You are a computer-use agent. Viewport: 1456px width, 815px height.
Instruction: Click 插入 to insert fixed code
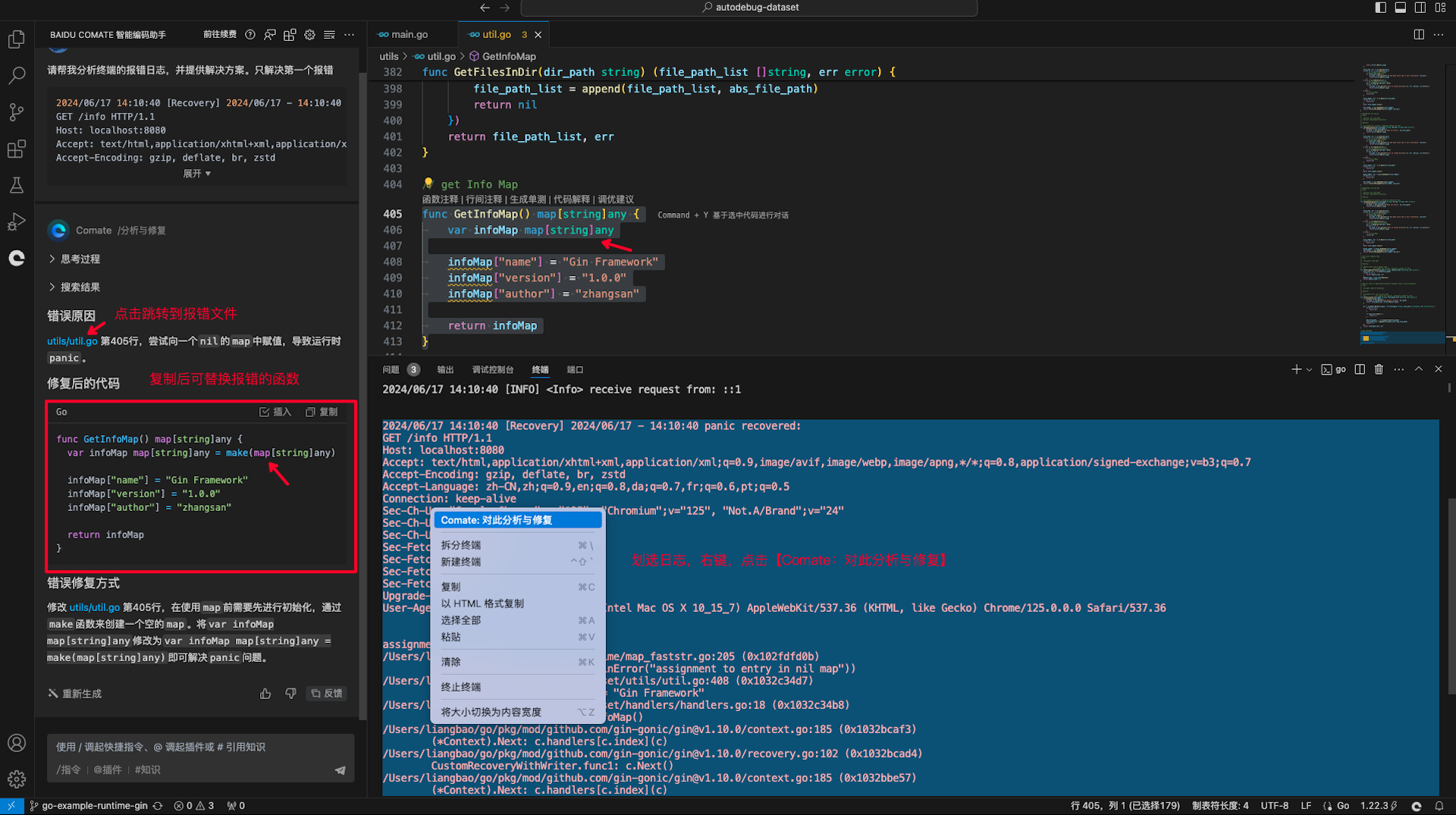coord(275,412)
